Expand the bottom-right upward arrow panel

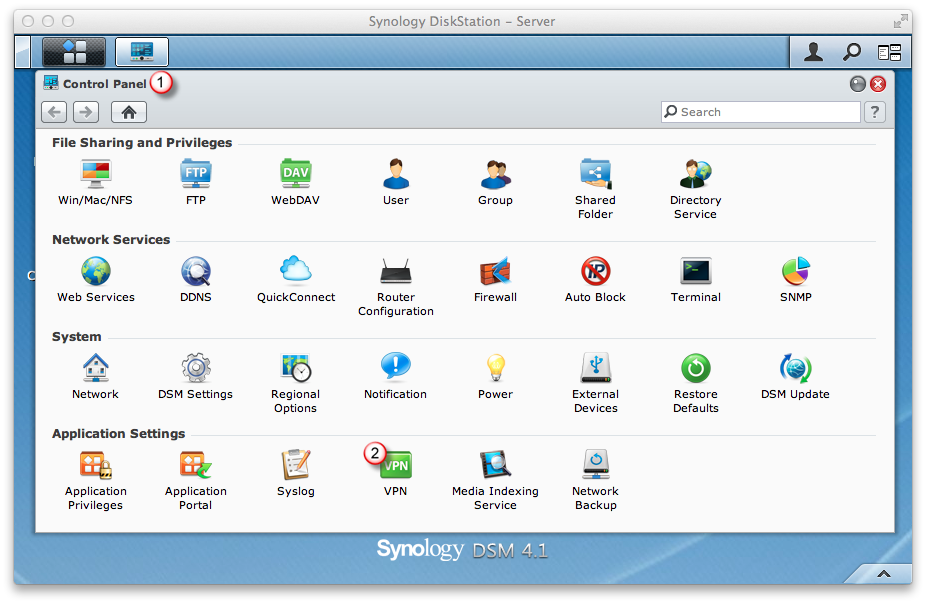(883, 574)
